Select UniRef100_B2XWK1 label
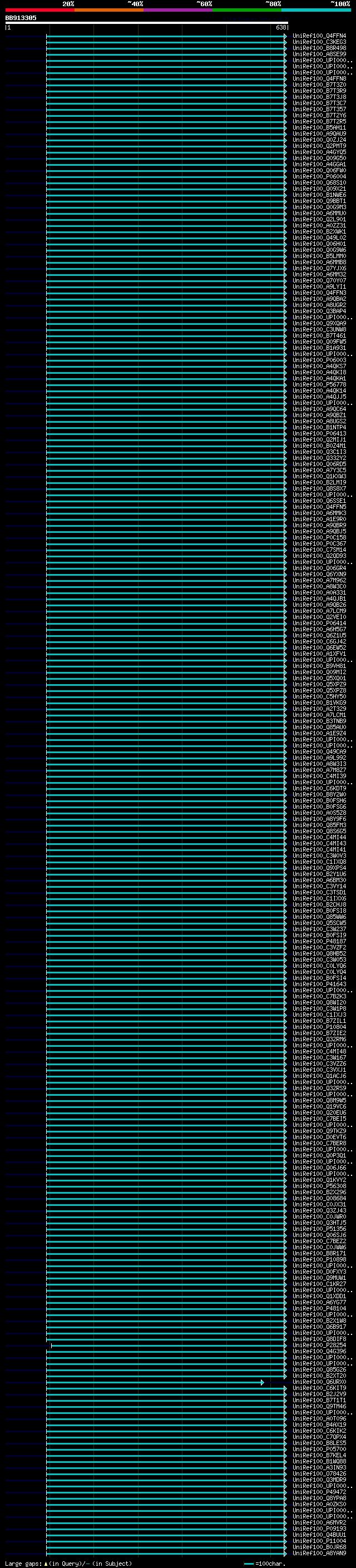Screen dimensions: 356x1568 coord(319,231)
